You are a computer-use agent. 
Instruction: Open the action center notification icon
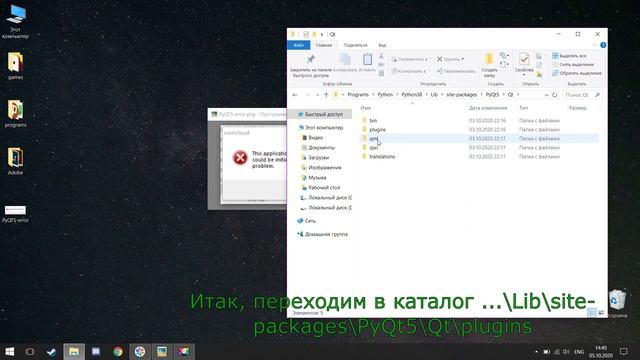624,351
